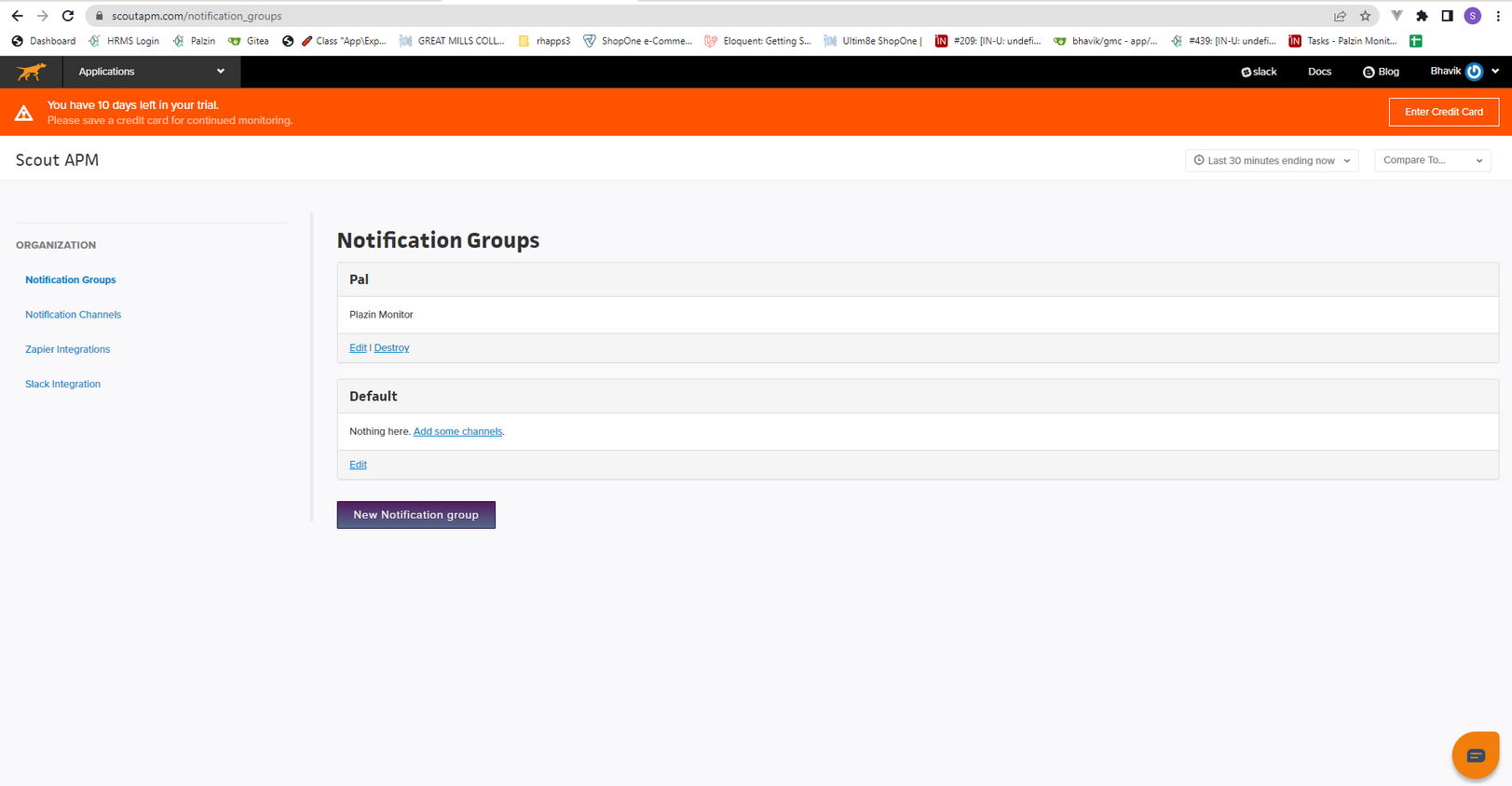Open the HRMS Login bookmark
The image size is (1512, 786).
click(x=124, y=41)
